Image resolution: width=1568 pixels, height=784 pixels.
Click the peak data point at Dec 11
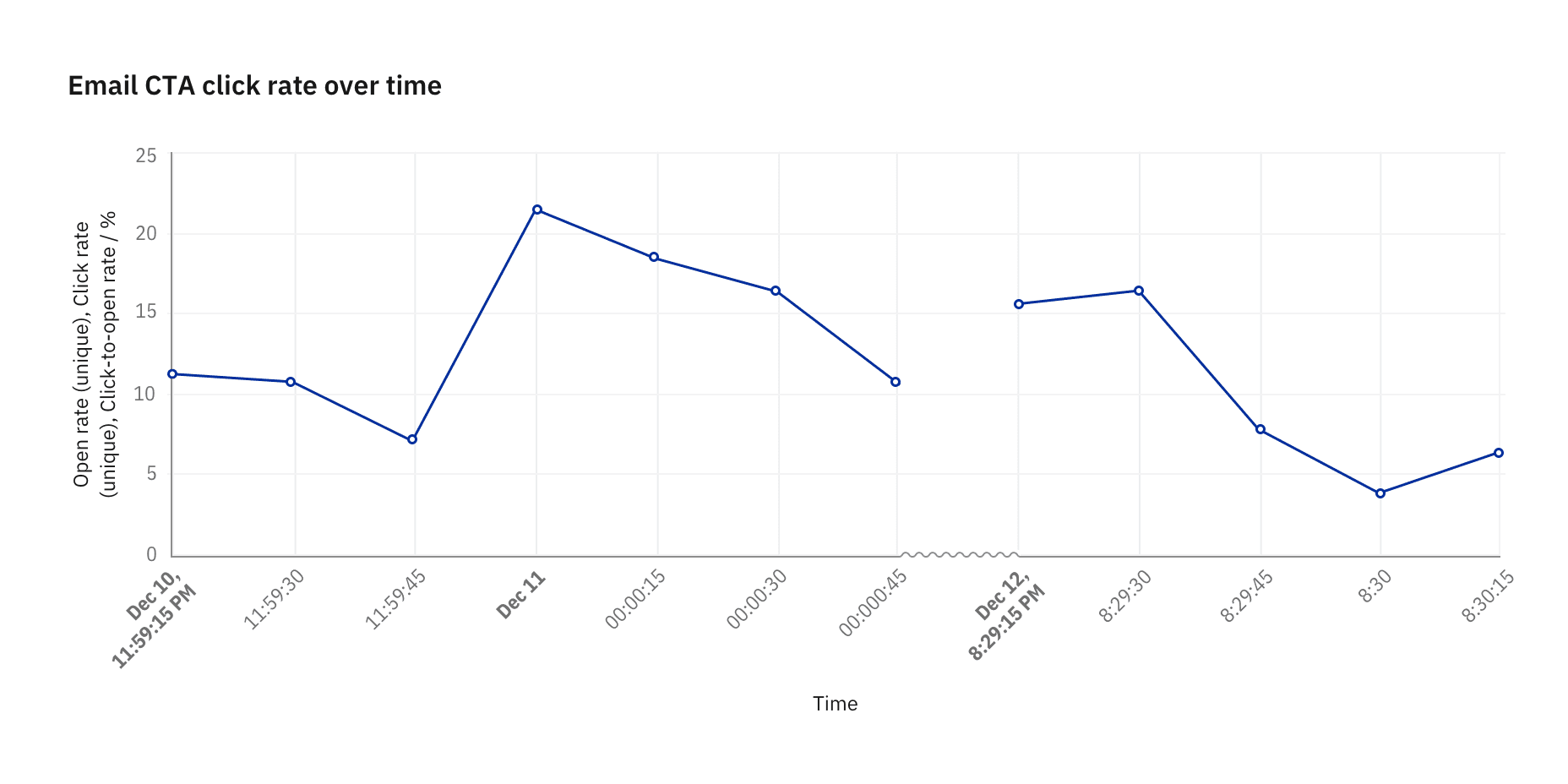[x=537, y=210]
